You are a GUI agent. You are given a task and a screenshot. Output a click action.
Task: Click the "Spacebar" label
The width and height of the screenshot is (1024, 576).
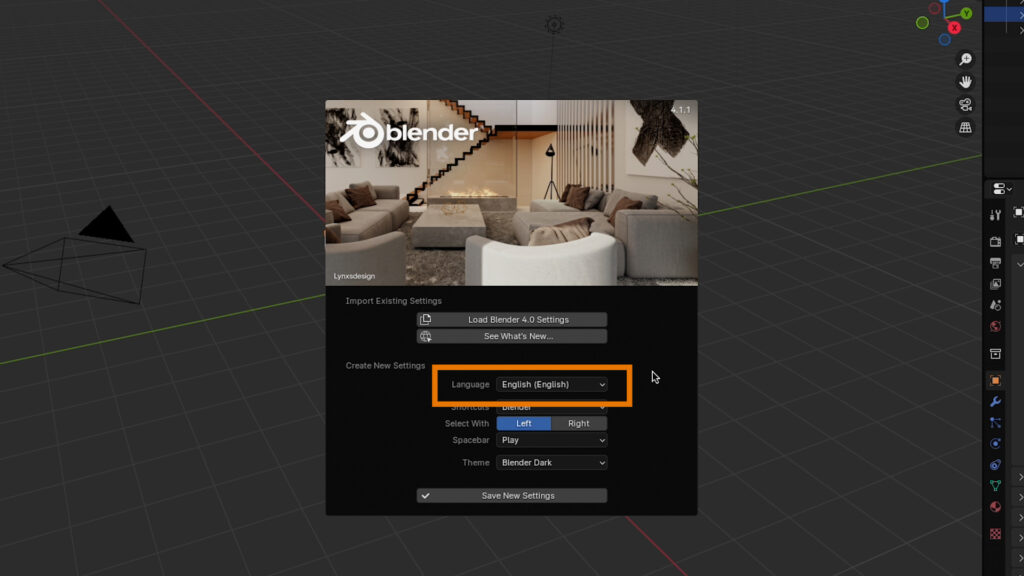pyautogui.click(x=471, y=440)
